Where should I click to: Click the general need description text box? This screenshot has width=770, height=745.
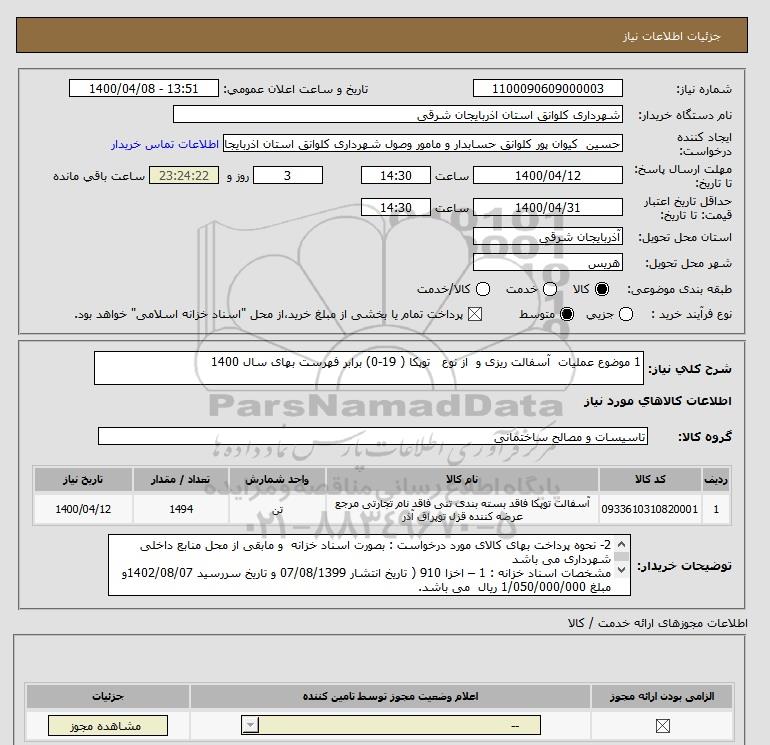pos(369,368)
